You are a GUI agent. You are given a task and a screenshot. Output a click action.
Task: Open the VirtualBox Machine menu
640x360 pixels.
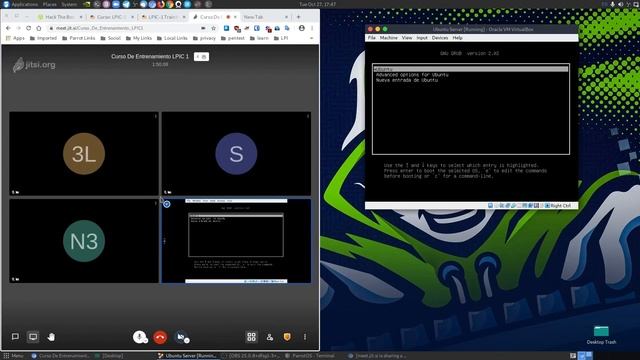tap(389, 38)
